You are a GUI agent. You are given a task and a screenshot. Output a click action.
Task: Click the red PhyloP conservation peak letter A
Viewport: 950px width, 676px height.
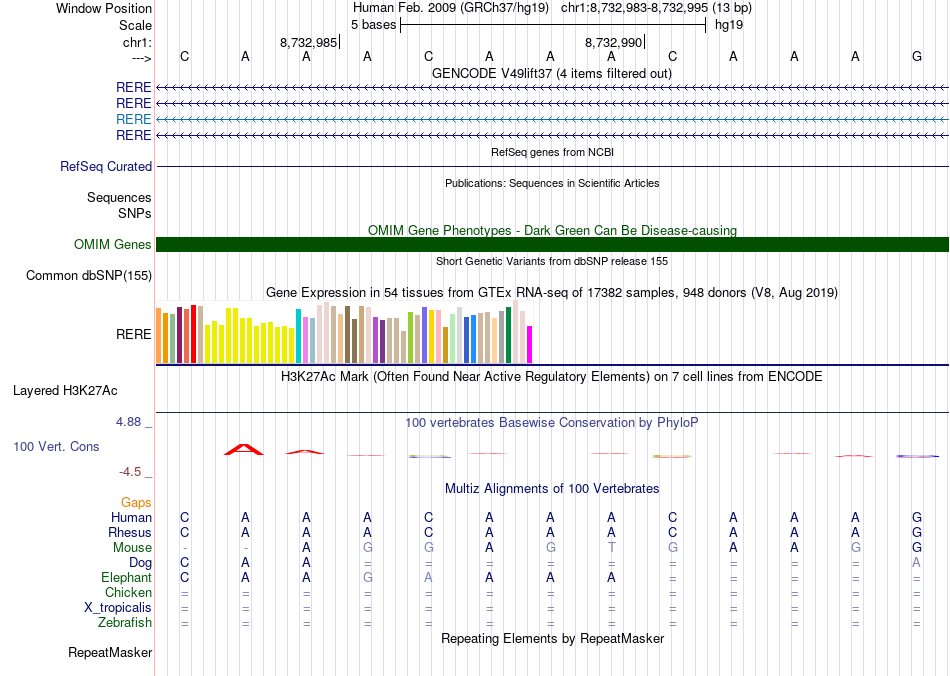[244, 449]
